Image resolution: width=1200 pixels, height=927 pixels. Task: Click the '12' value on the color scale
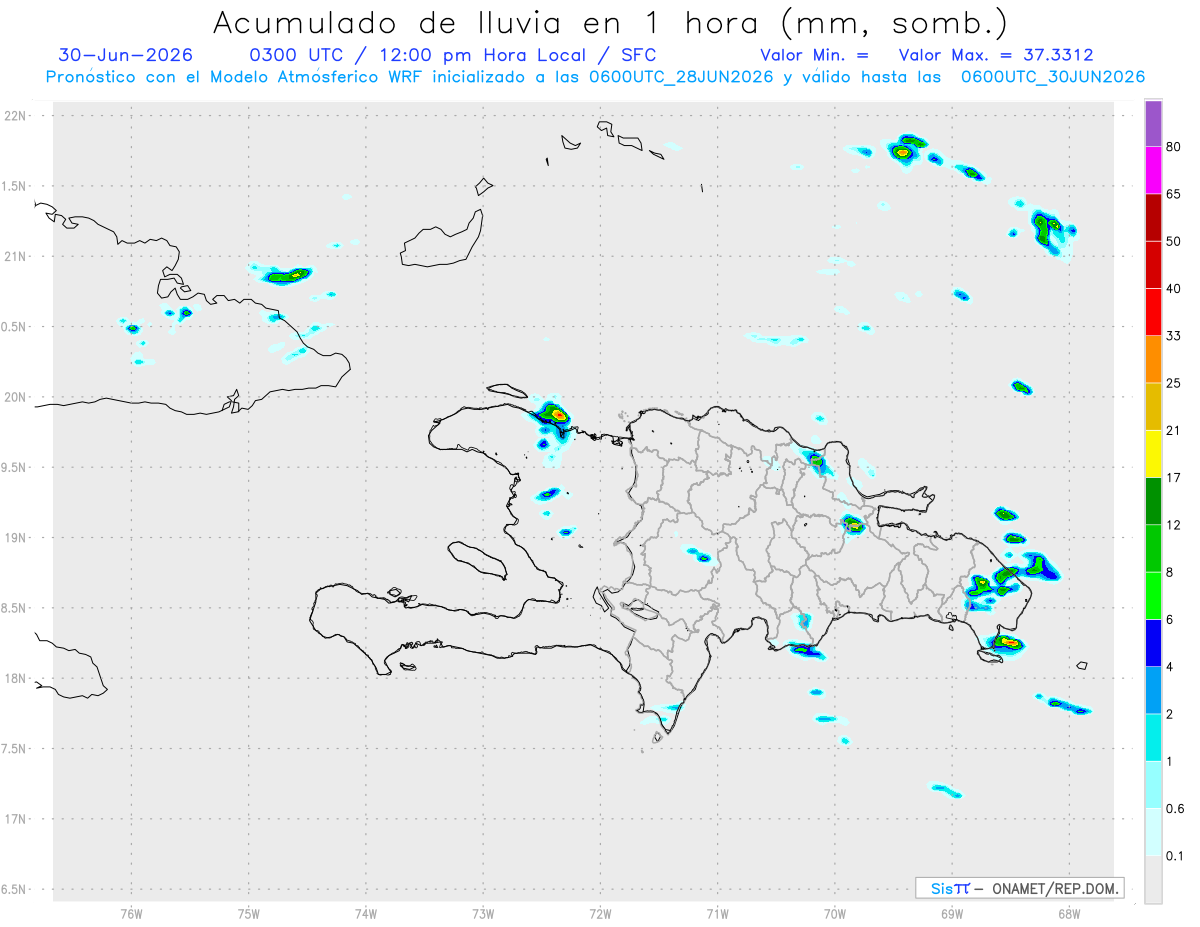tap(1174, 525)
